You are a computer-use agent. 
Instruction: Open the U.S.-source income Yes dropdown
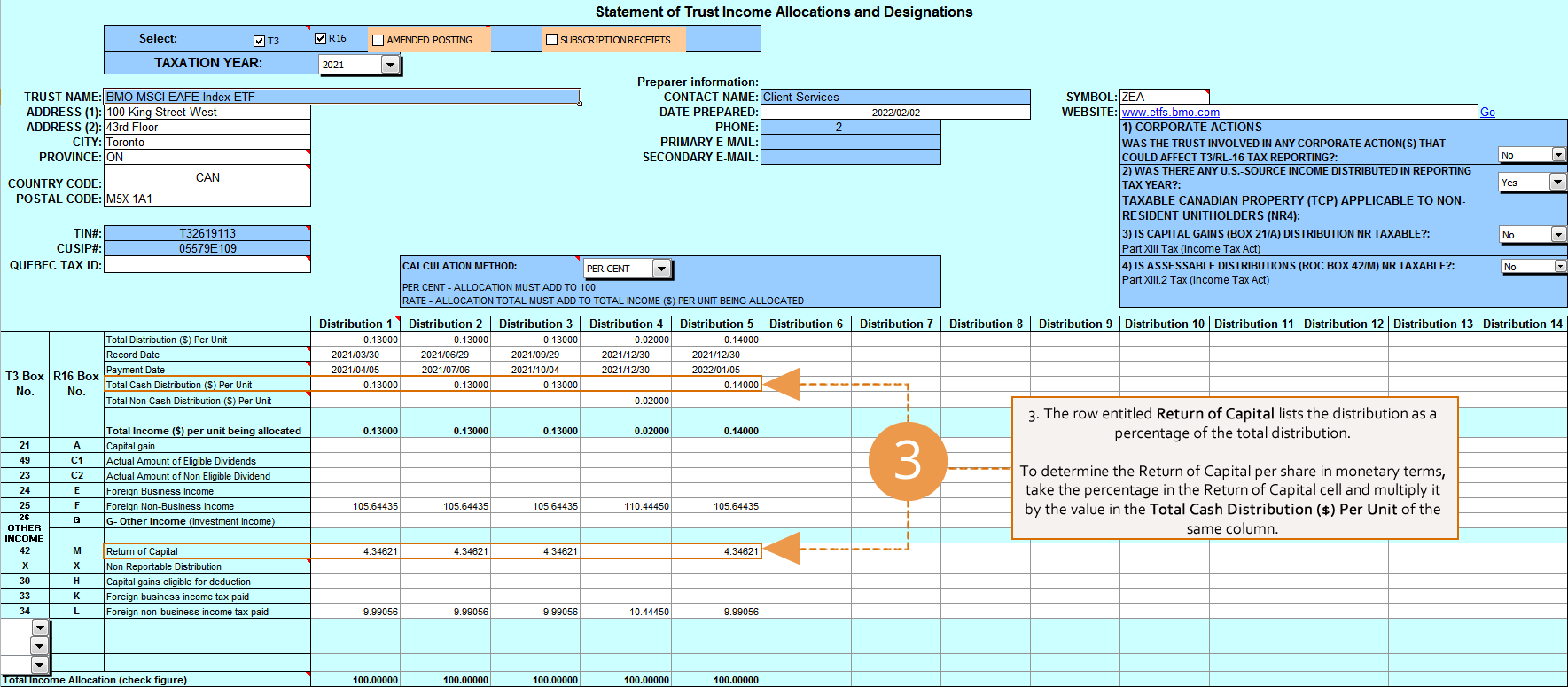point(1557,182)
